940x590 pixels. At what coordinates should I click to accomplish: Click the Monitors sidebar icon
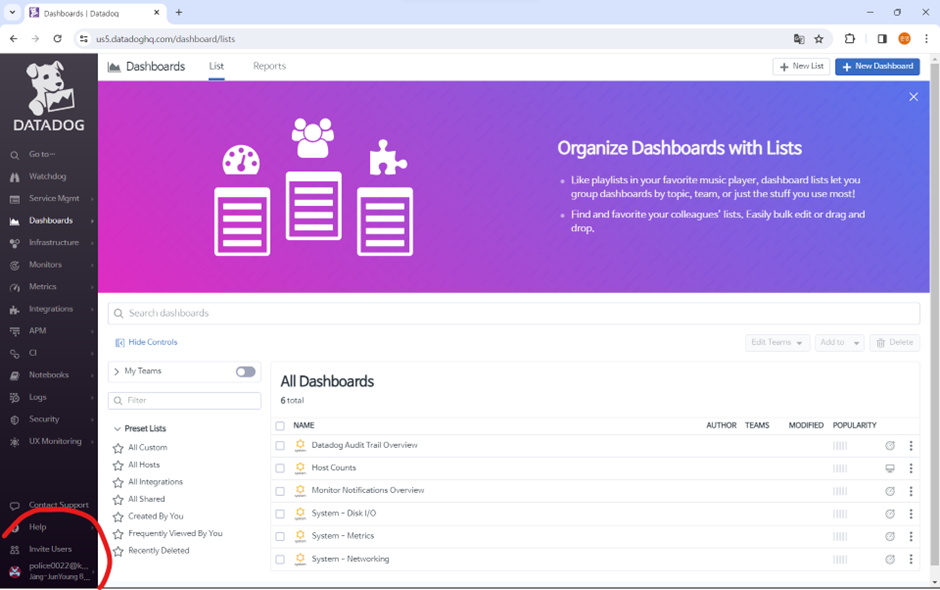(14, 265)
